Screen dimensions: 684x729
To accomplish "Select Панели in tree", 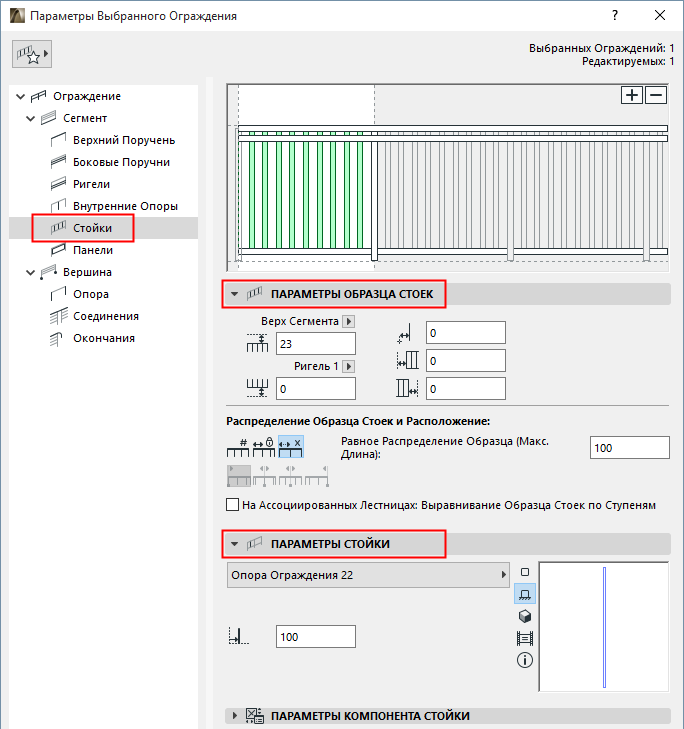I will point(93,250).
